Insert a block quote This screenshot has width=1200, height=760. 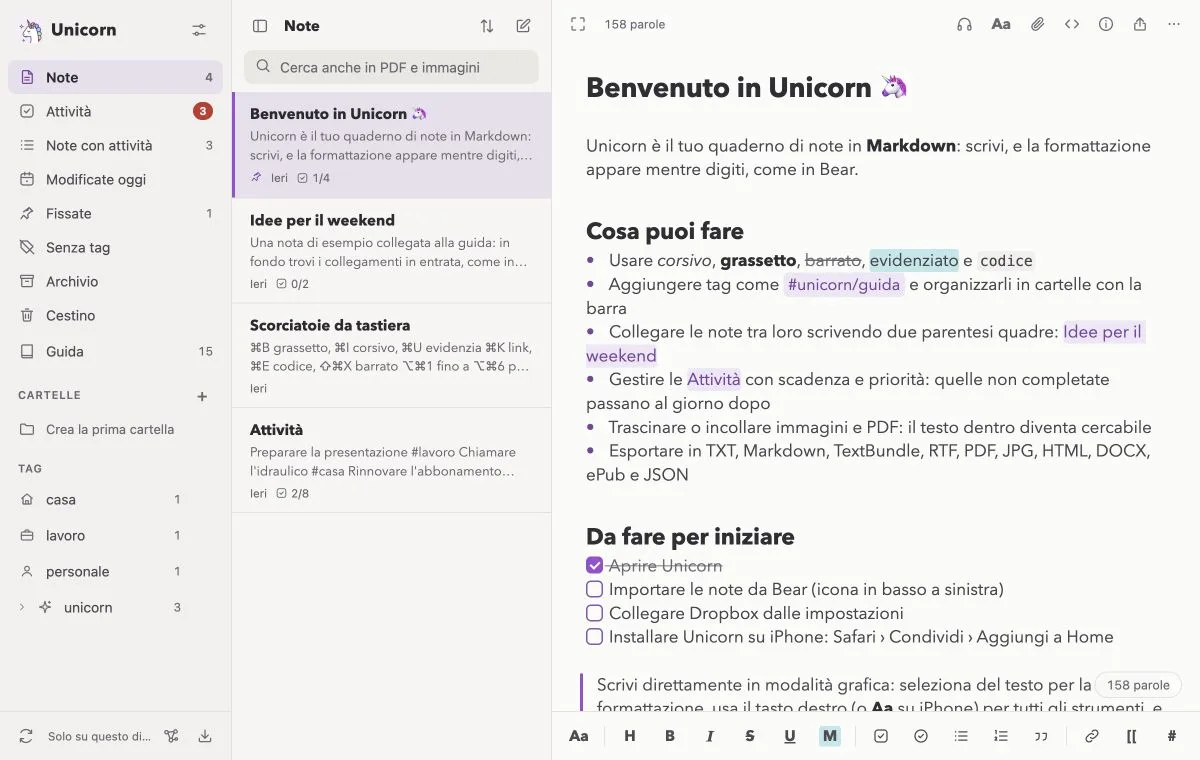tap(1041, 736)
